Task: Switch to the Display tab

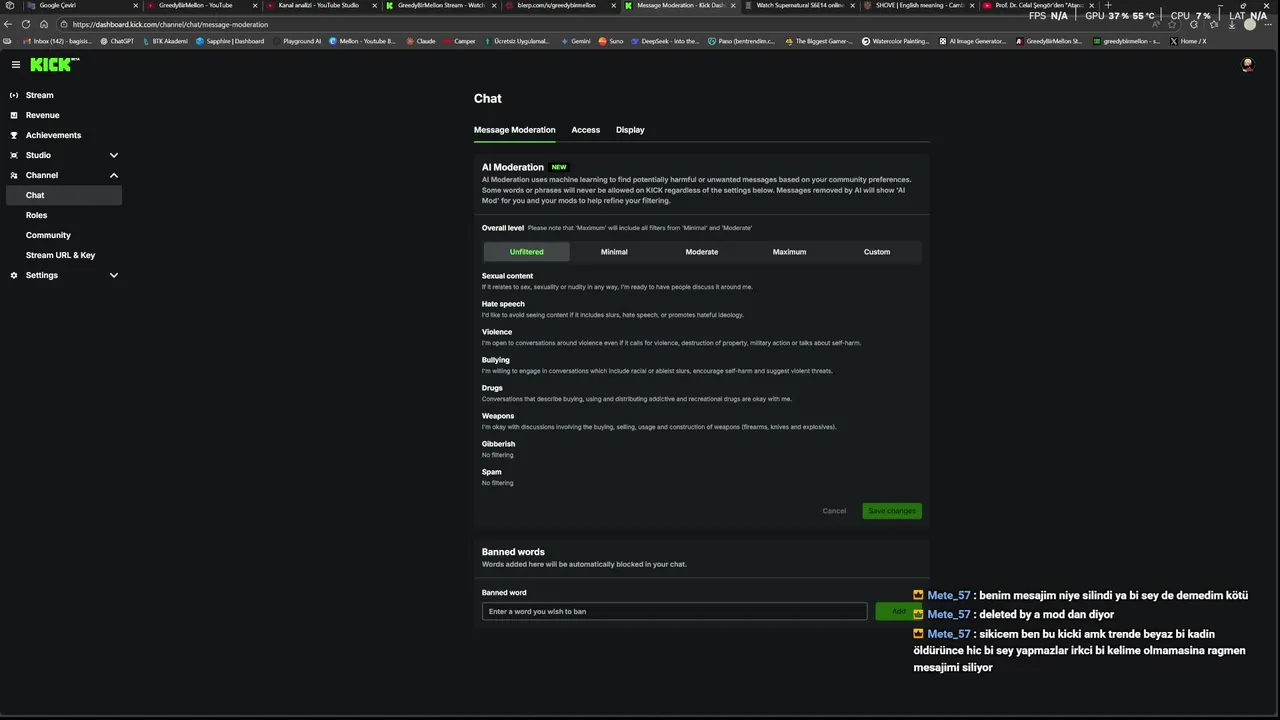Action: tap(630, 130)
